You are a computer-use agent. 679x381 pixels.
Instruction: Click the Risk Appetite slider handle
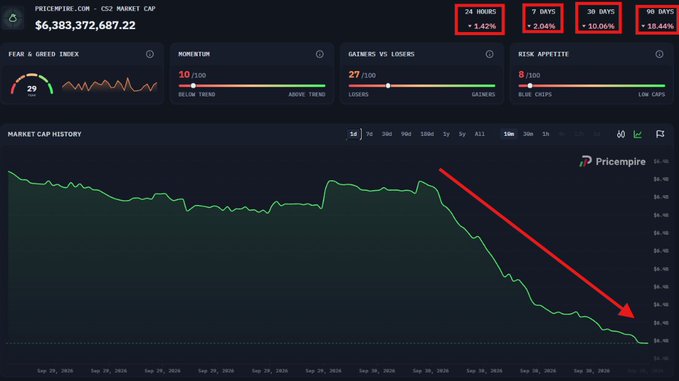[x=530, y=86]
